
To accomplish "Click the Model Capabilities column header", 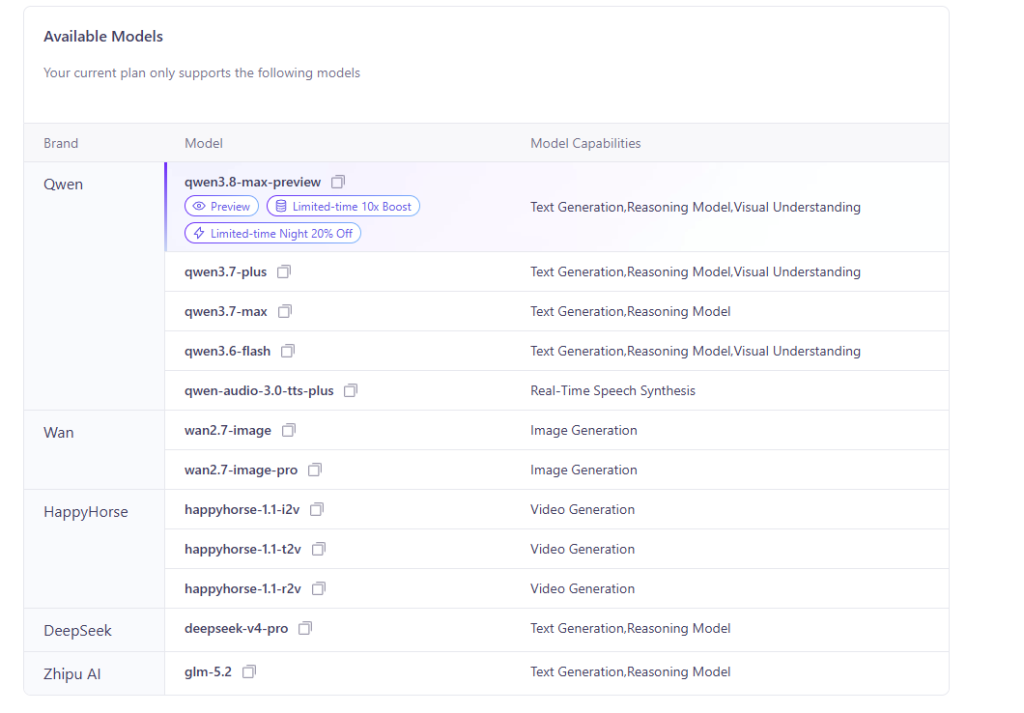I will 586,143.
